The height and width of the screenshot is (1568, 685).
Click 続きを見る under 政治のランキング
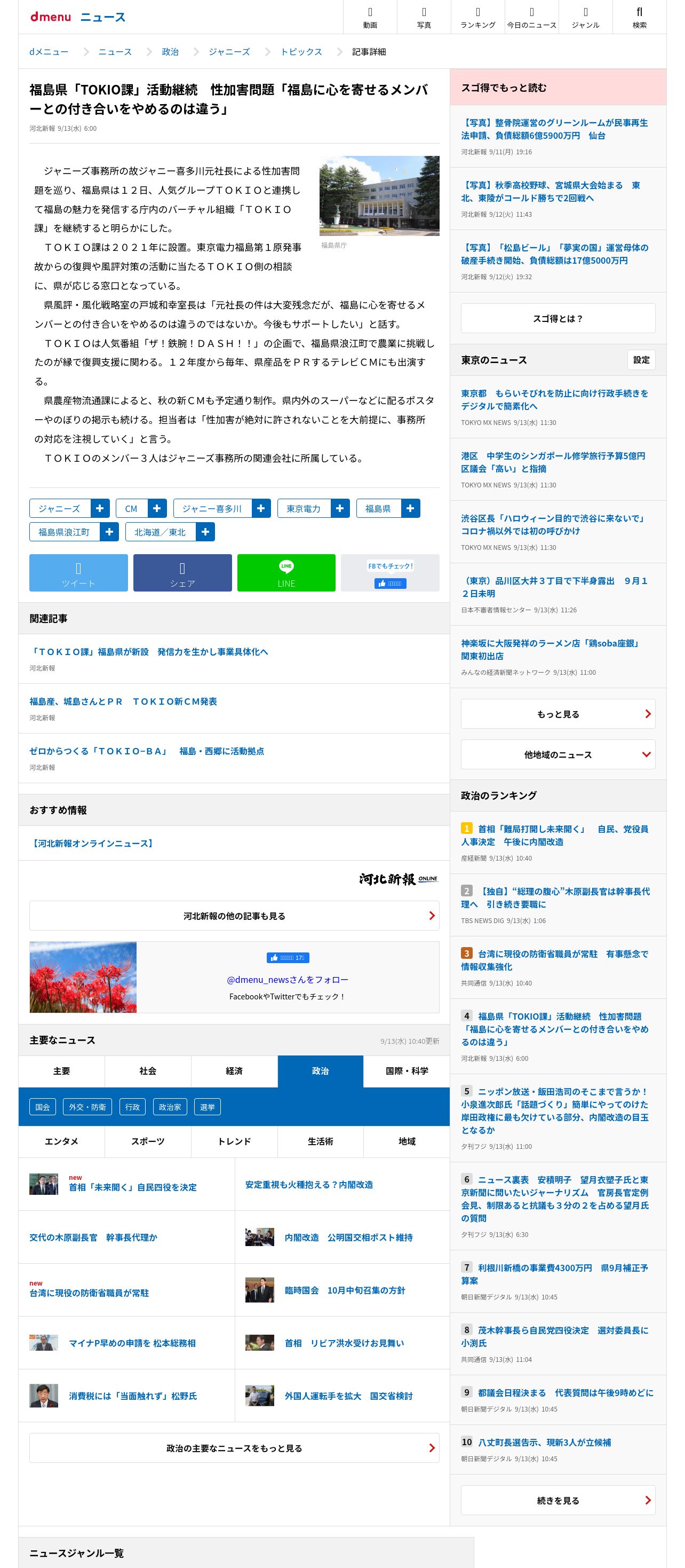(558, 1500)
